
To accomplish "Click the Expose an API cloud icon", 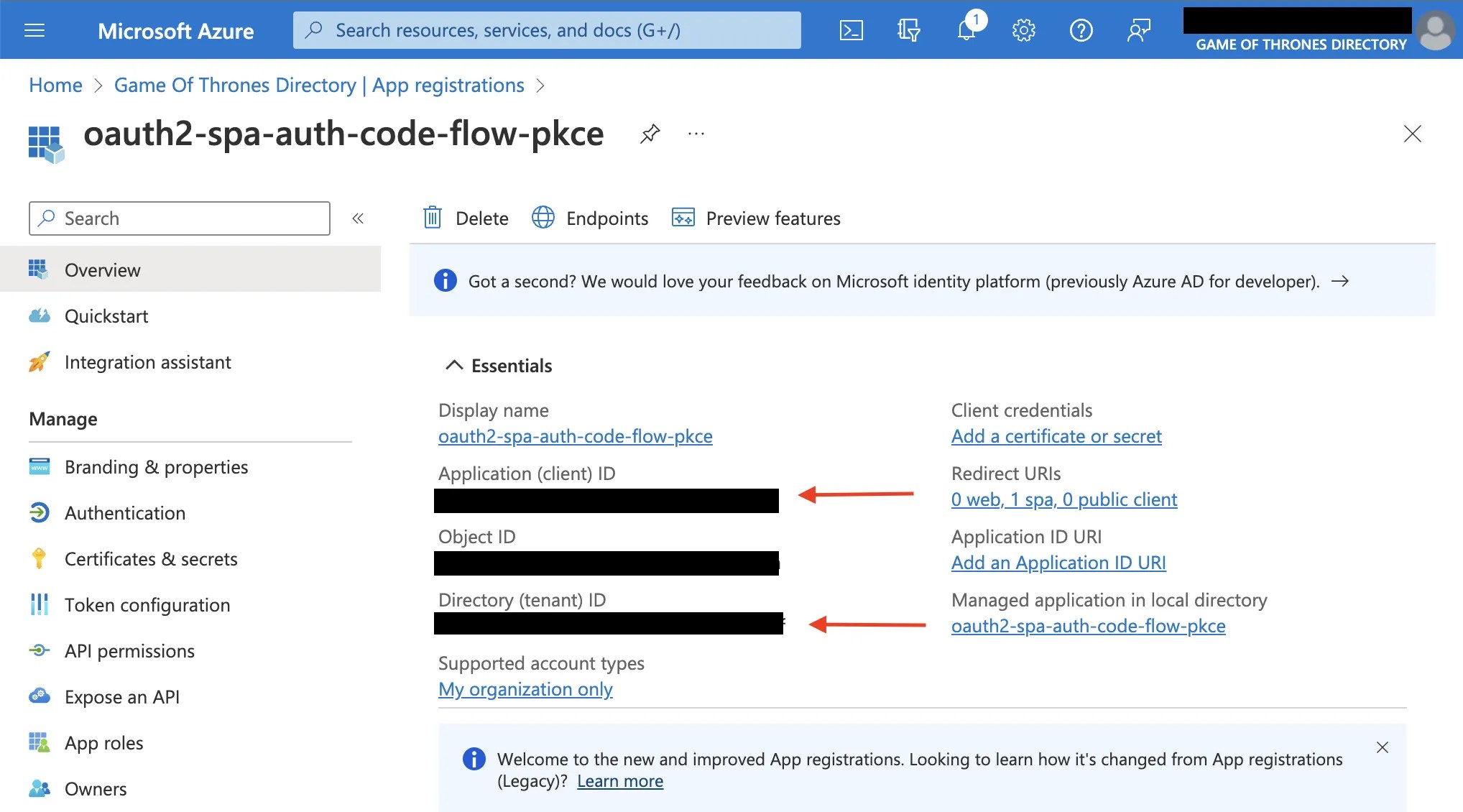I will point(40,696).
